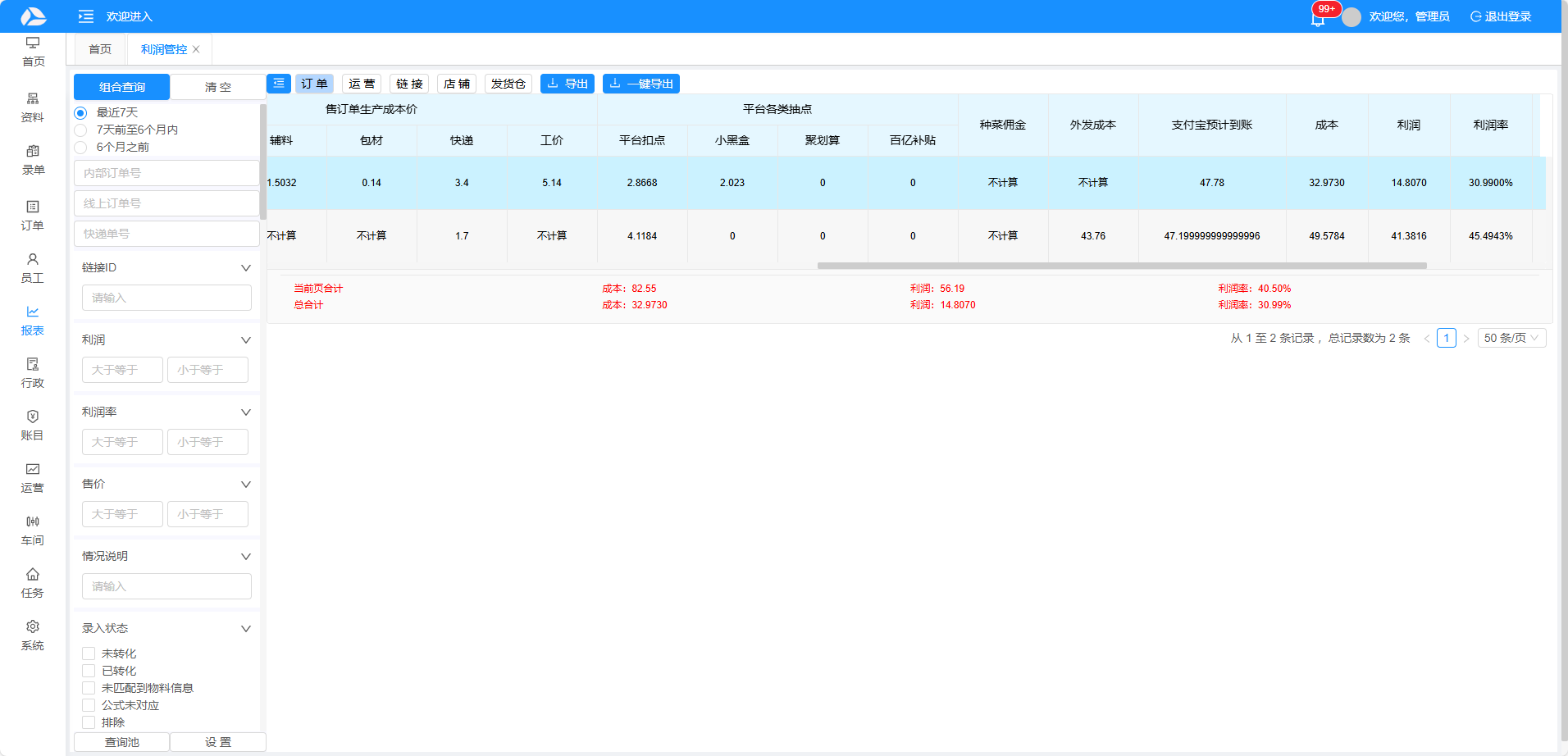Image resolution: width=1568 pixels, height=756 pixels.
Task: Open the 系统 system settings icon
Action: (x=33, y=635)
